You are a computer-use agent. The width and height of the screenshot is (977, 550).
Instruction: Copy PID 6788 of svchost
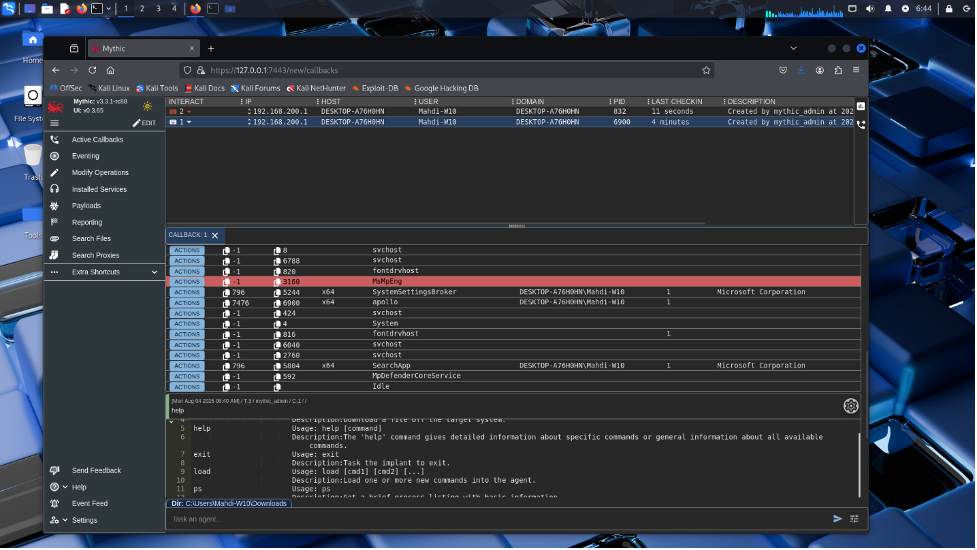277,261
